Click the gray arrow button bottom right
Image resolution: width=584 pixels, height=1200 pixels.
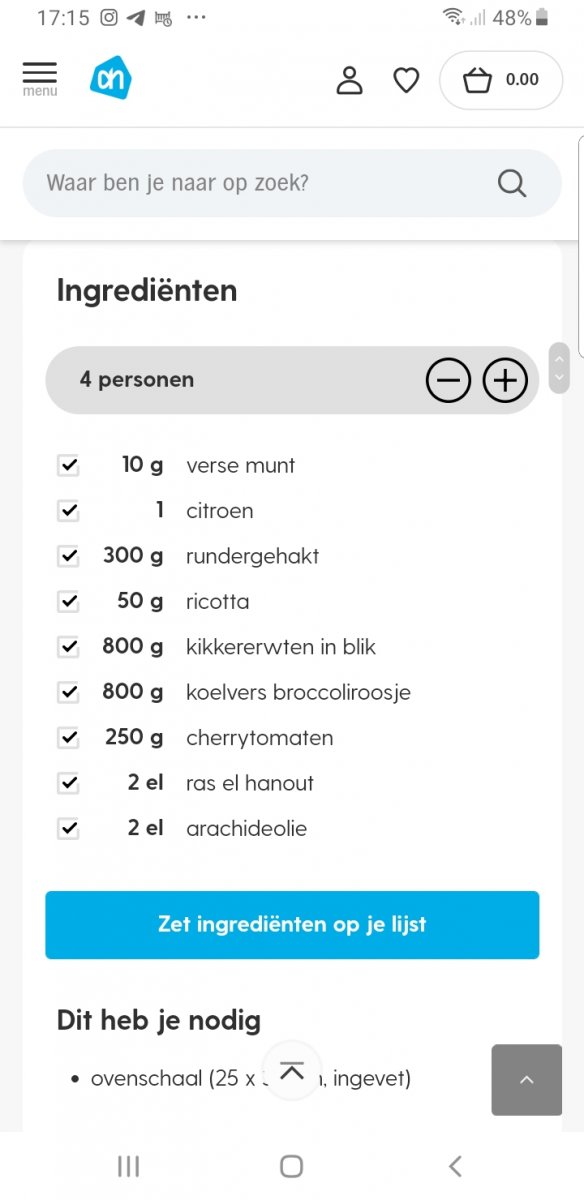click(x=526, y=1080)
